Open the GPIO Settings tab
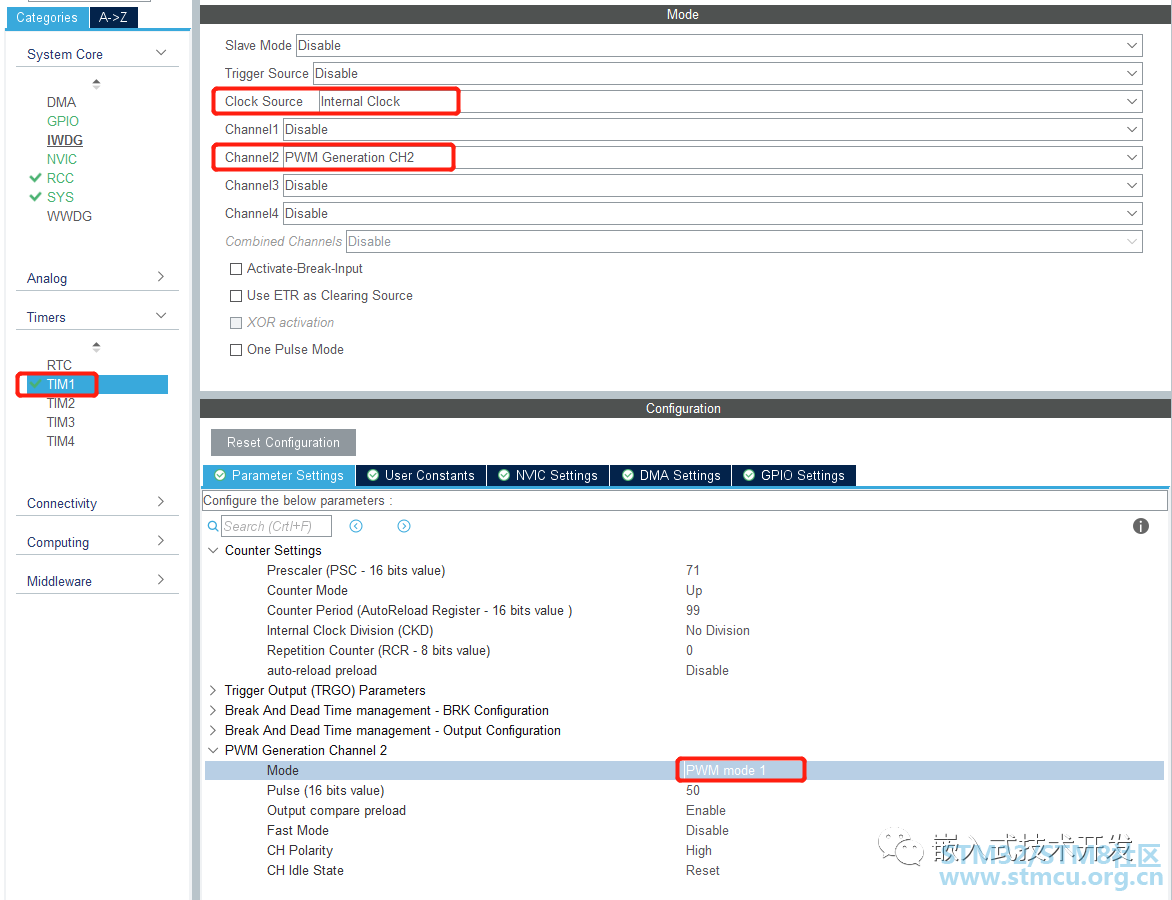This screenshot has width=1172, height=900. pos(794,475)
